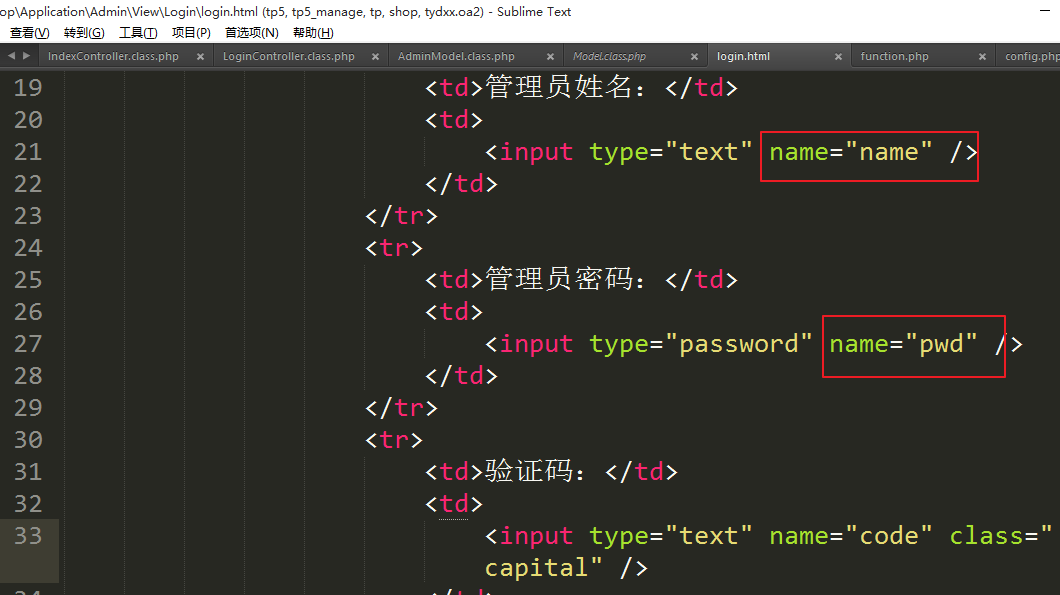
Task: Open the 项目(P) menu
Action: click(191, 33)
